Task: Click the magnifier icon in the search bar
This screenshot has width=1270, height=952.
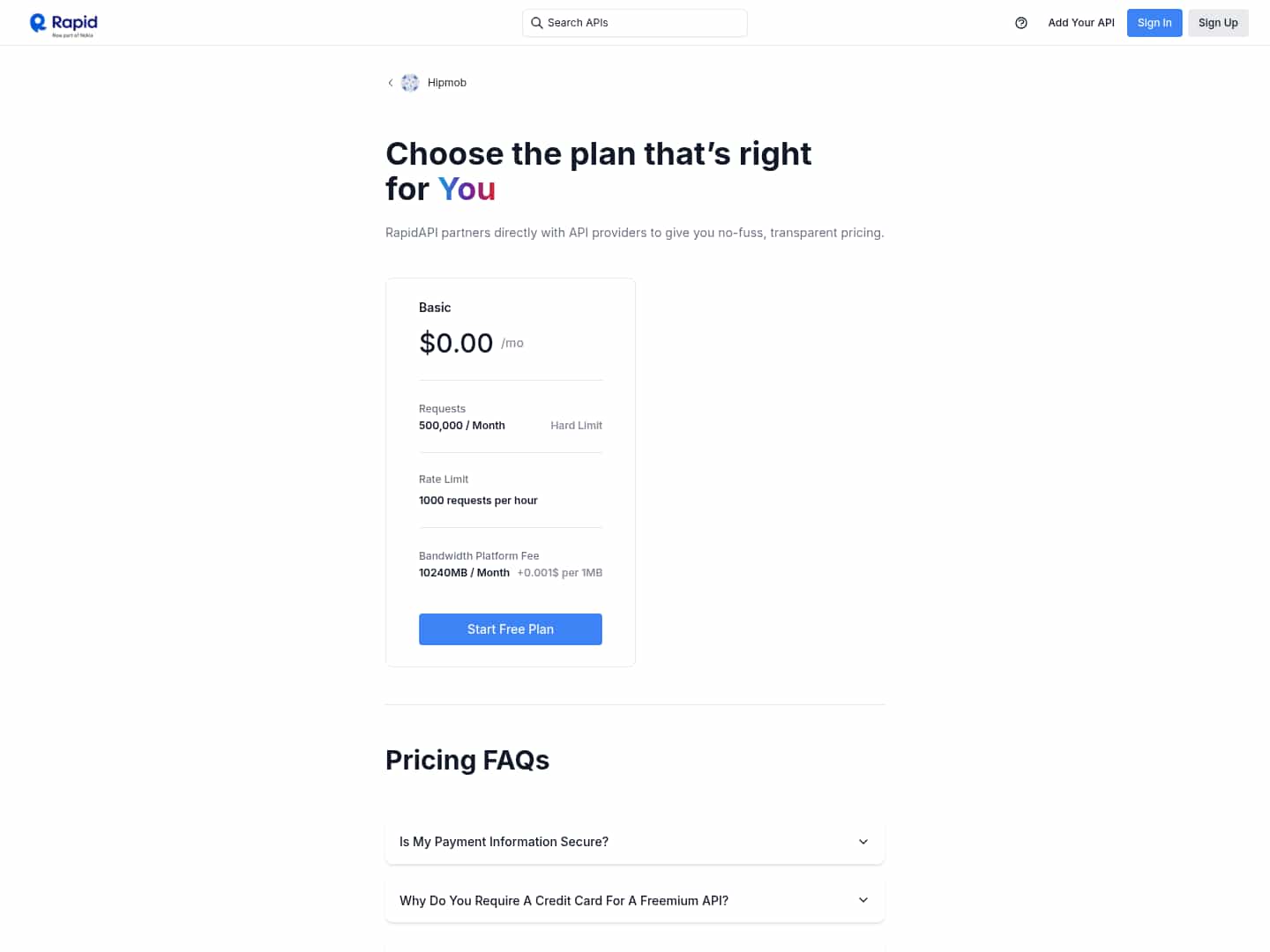Action: 536,23
